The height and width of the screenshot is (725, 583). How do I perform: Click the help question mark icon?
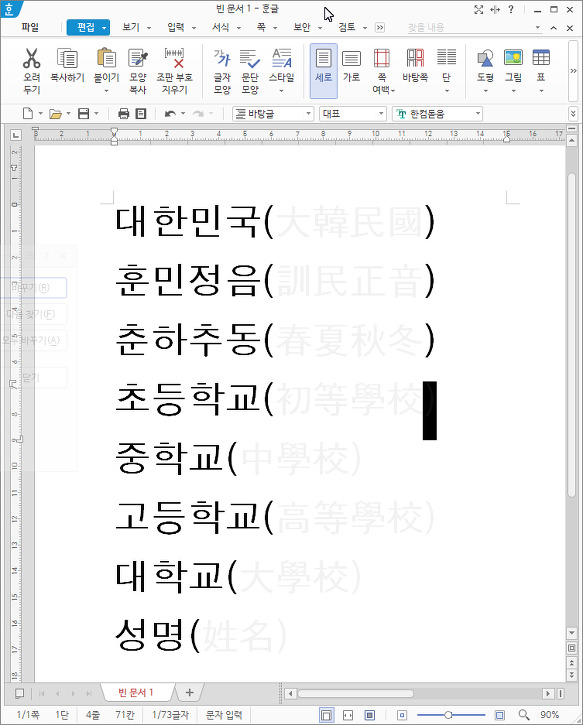[x=511, y=9]
